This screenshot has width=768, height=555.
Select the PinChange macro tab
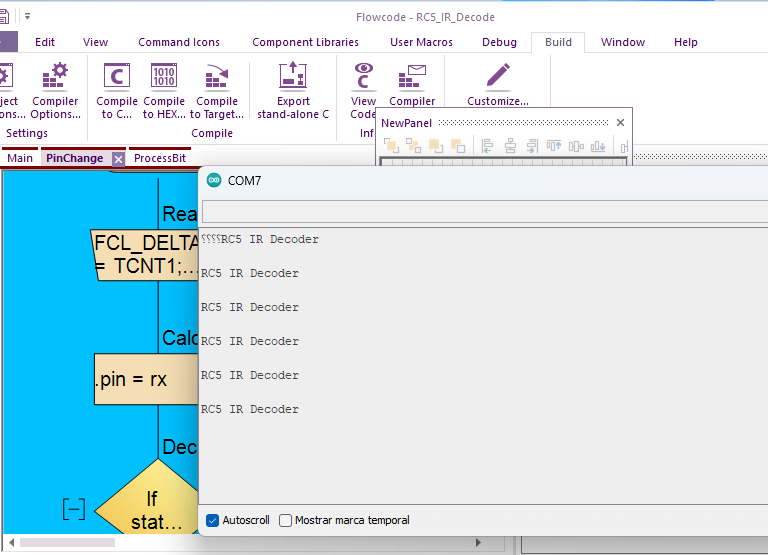tap(74, 158)
